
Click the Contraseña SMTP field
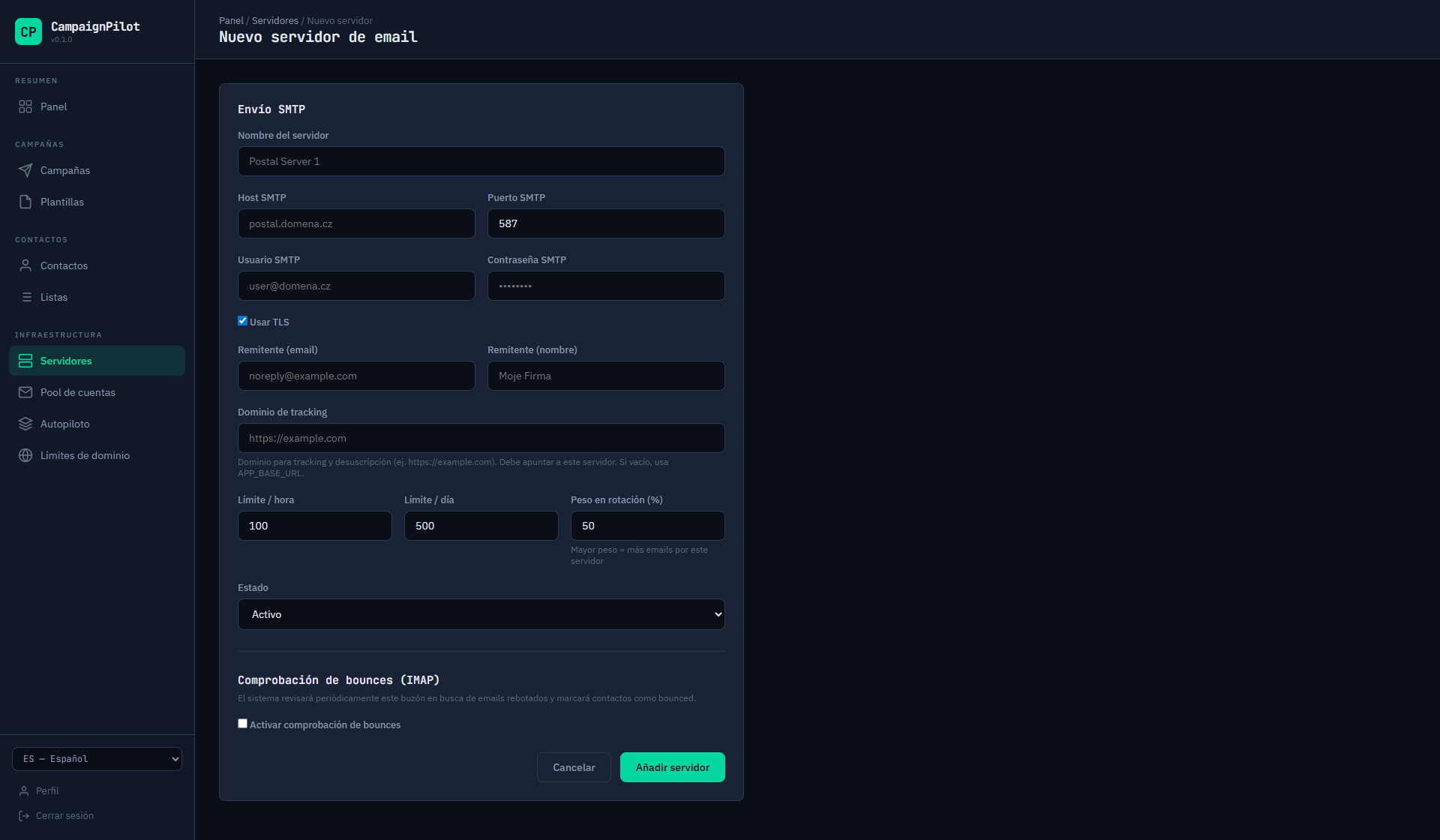(606, 286)
